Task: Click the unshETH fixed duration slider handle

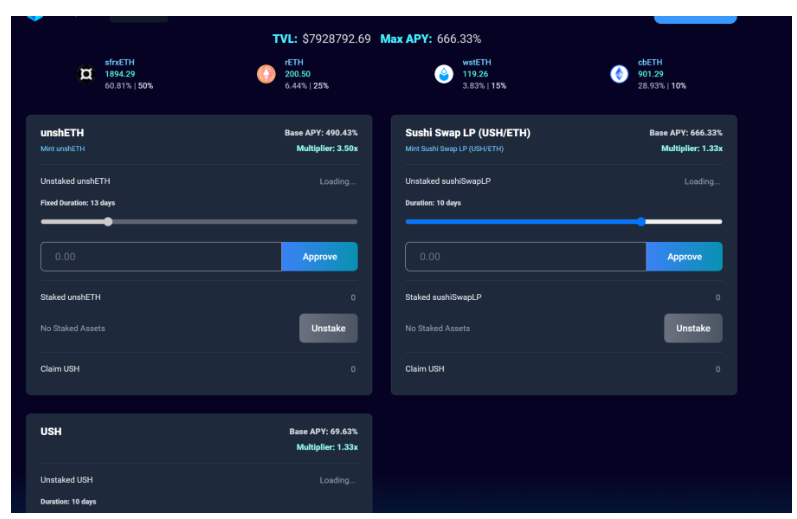Action: pos(108,222)
